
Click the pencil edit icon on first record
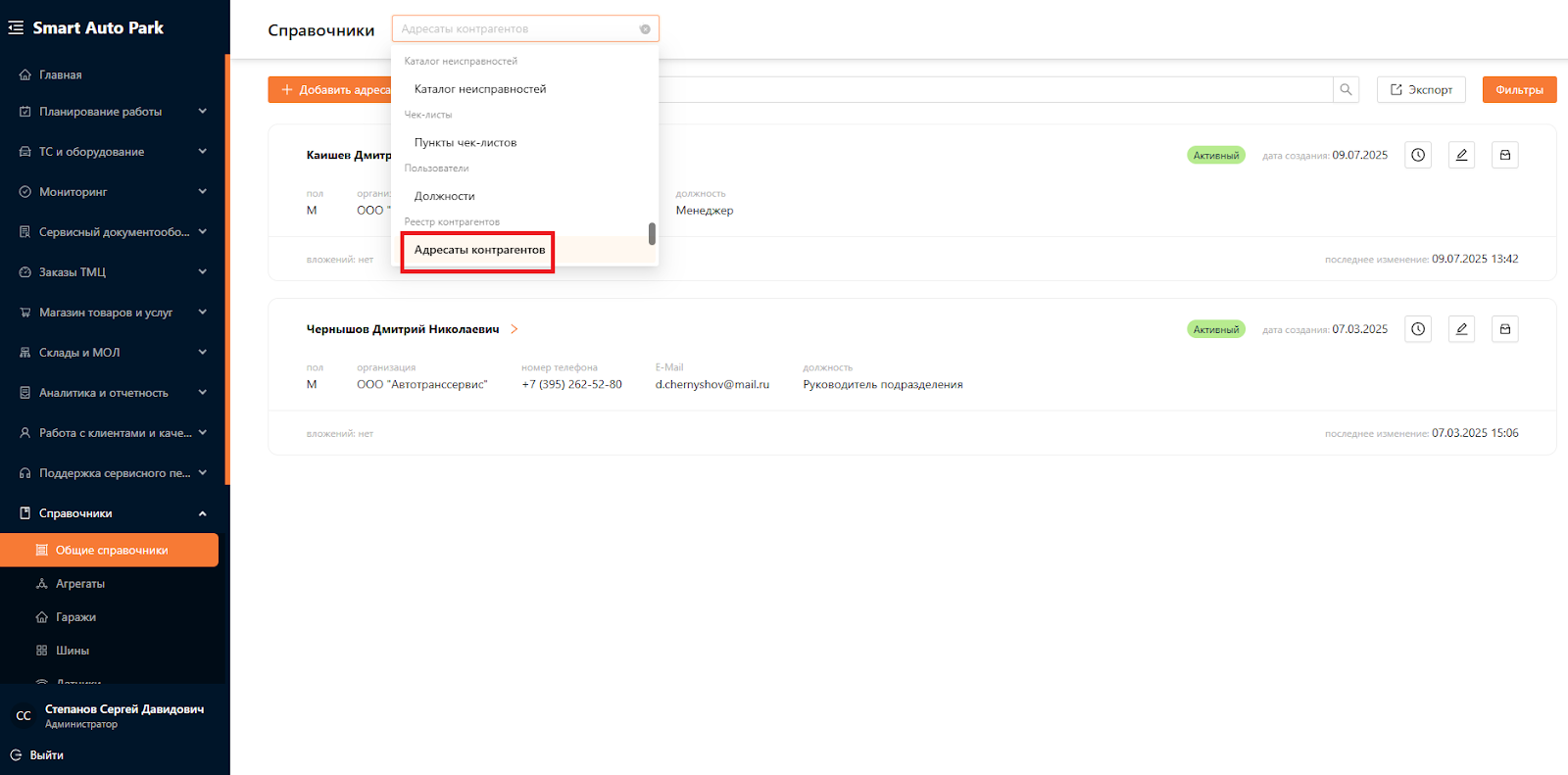(1461, 155)
